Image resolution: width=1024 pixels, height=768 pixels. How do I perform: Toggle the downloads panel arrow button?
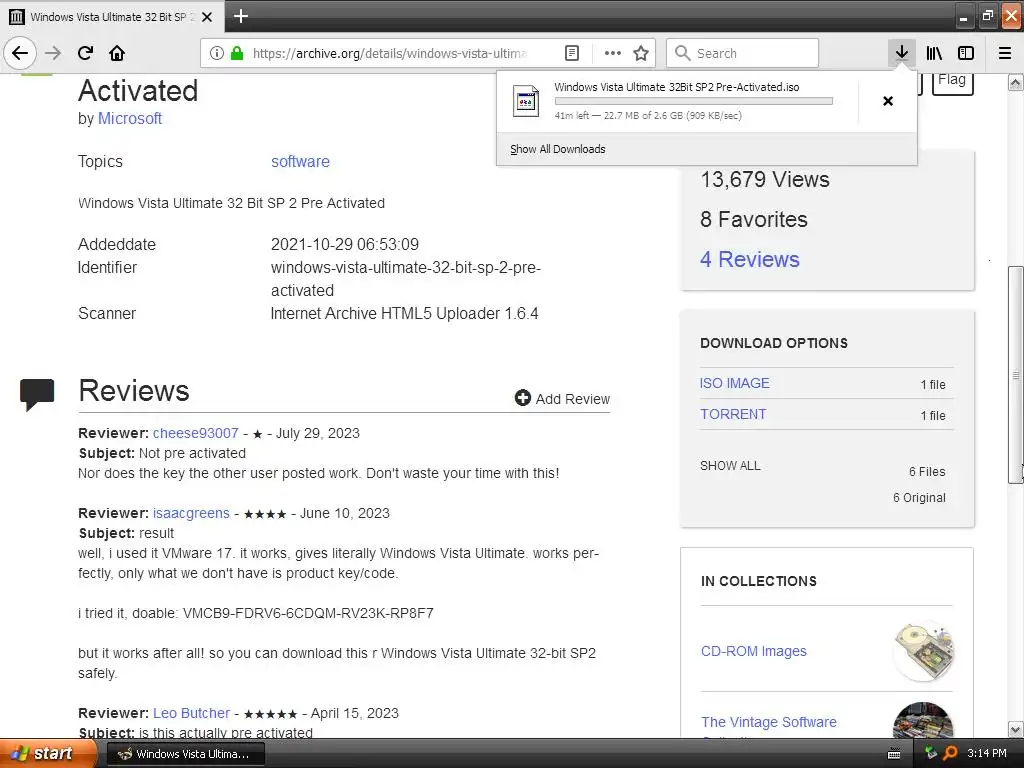901,53
